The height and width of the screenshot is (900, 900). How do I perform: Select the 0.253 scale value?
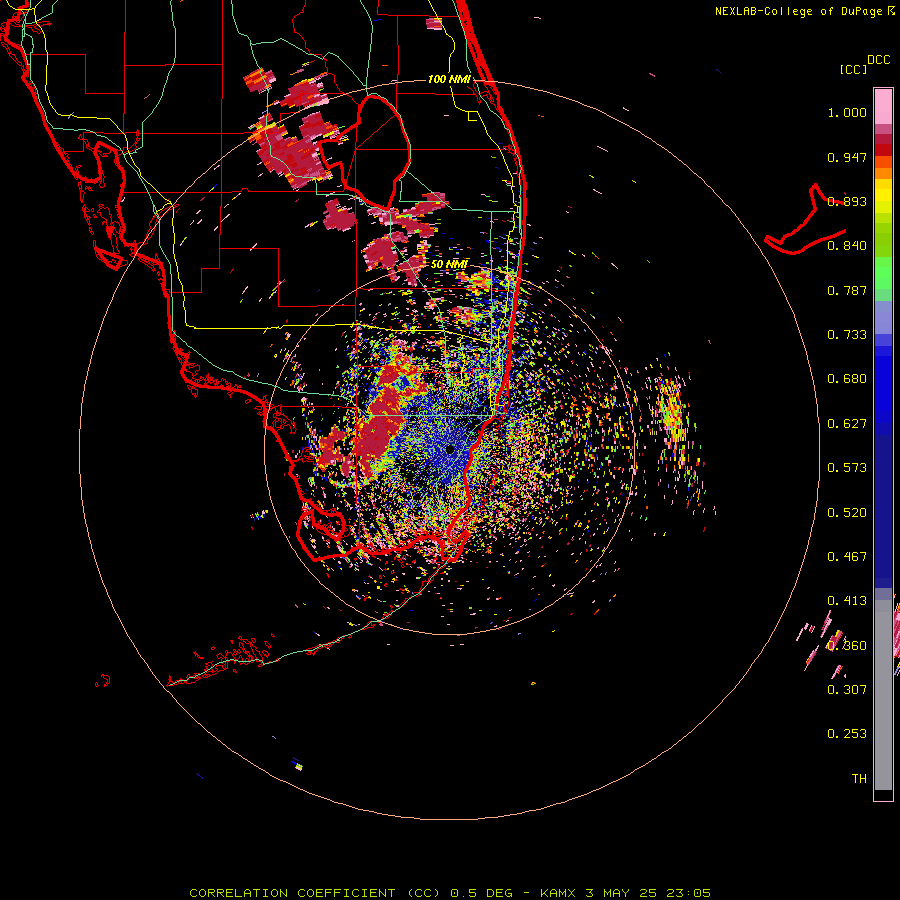[x=847, y=734]
